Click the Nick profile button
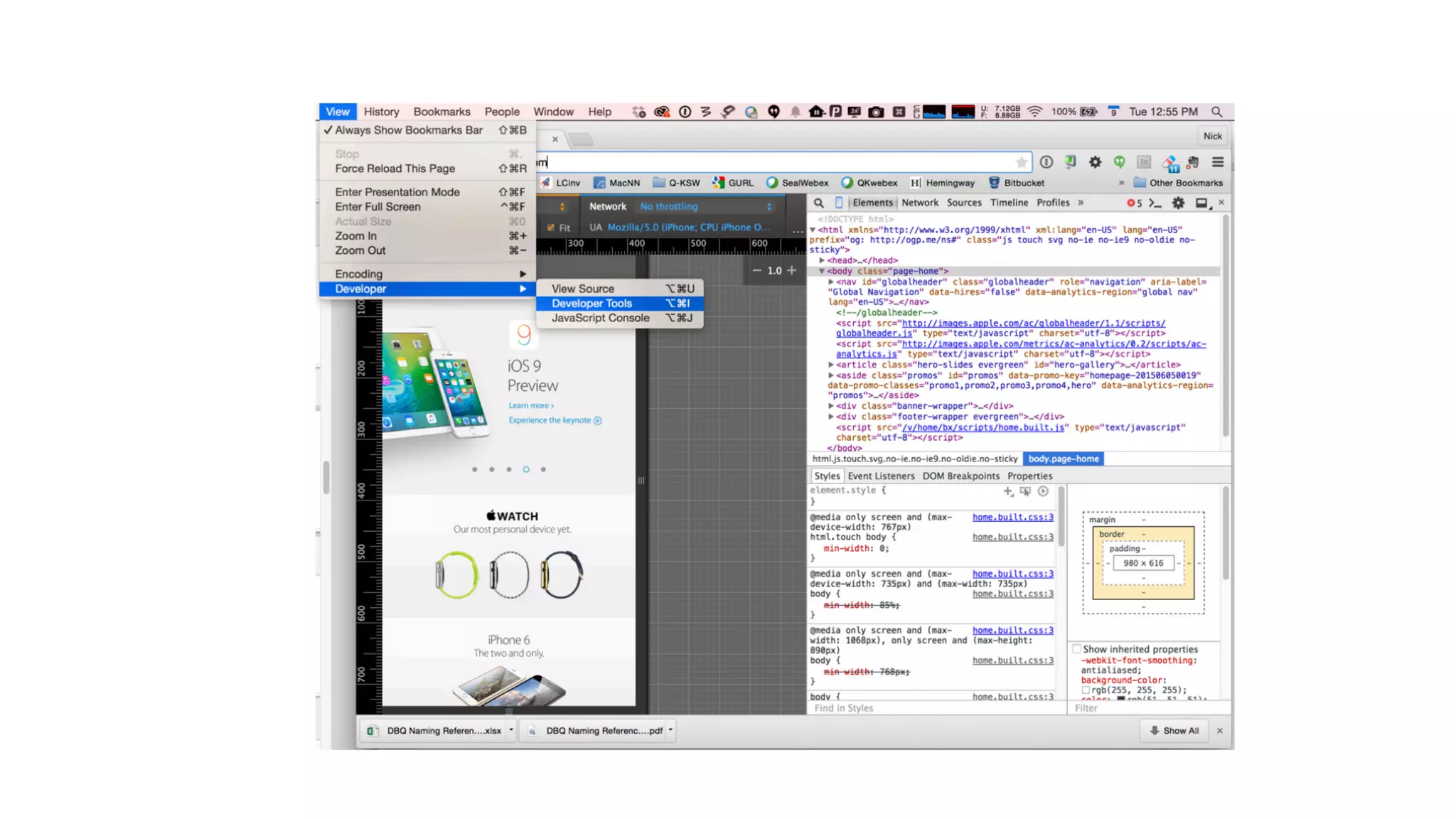The height and width of the screenshot is (819, 1456). click(x=1212, y=136)
